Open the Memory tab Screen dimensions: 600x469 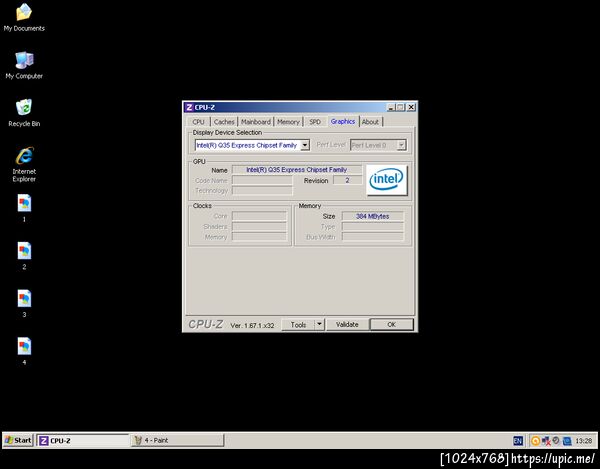tap(288, 122)
